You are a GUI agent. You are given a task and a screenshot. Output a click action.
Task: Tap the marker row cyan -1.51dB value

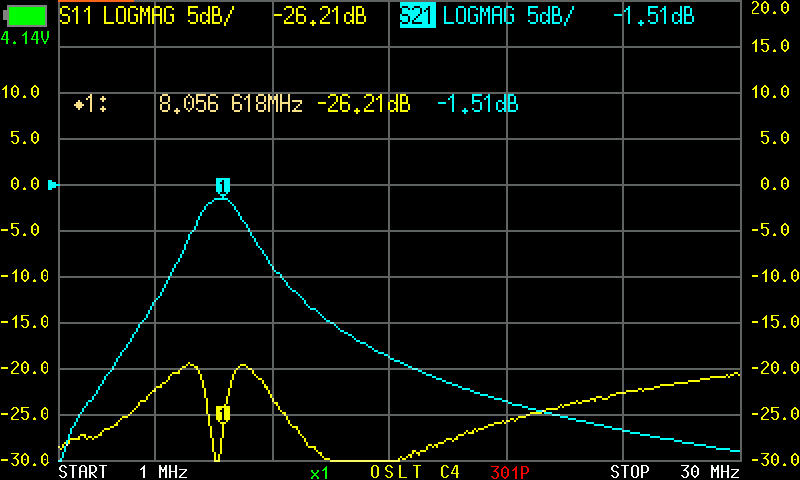tap(478, 104)
